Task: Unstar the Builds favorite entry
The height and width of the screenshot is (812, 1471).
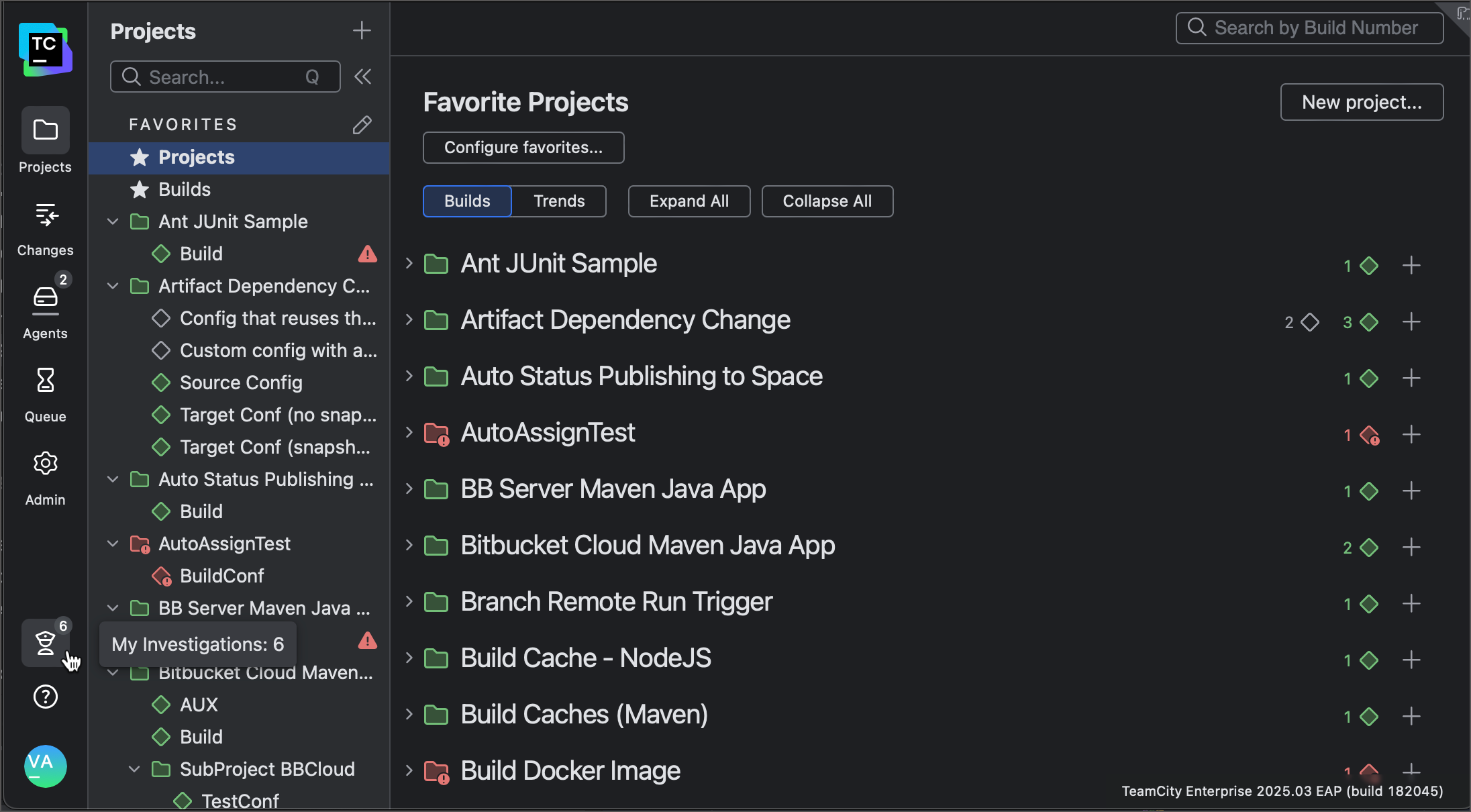Action: tap(140, 189)
